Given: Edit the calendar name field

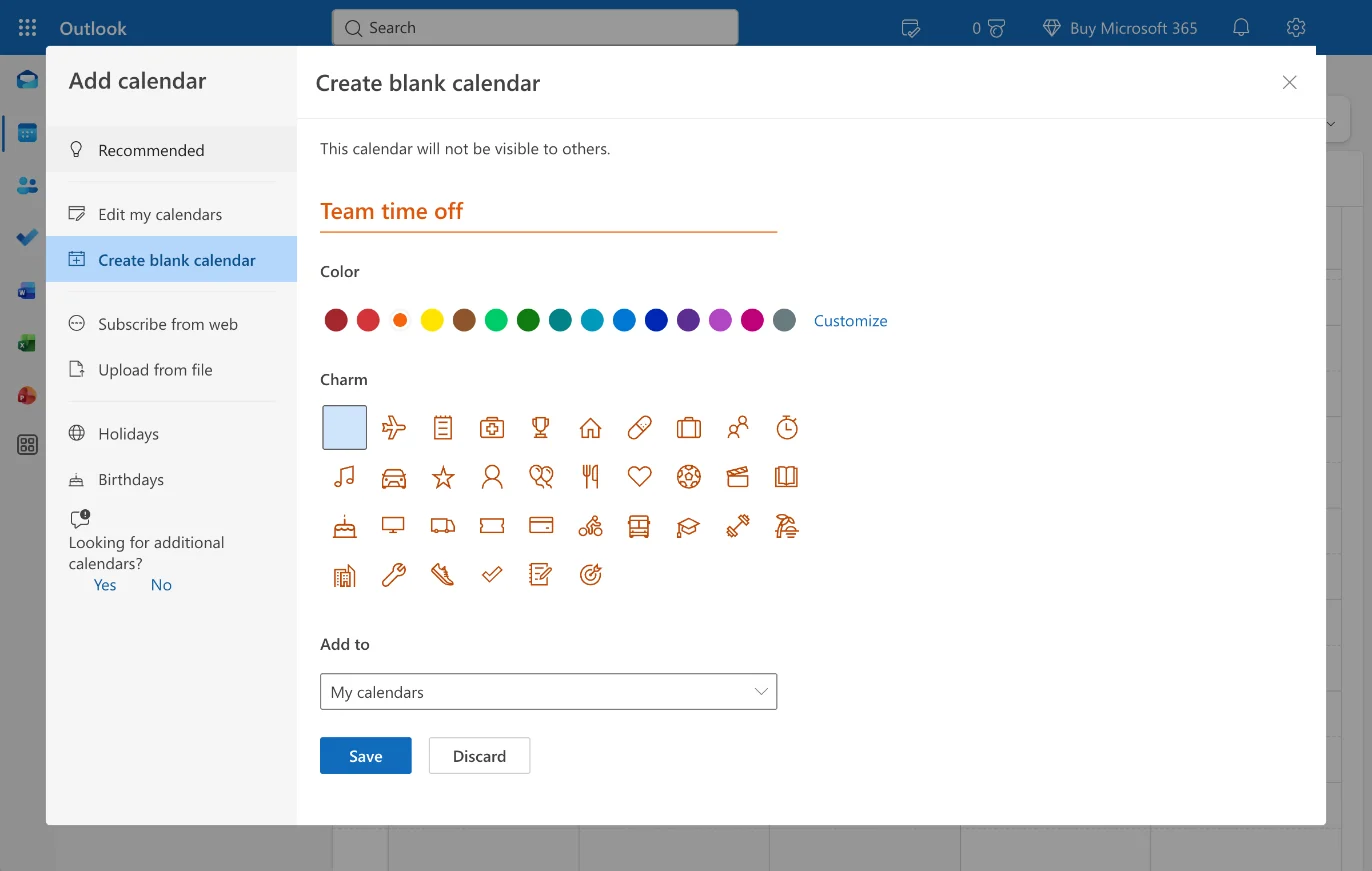Looking at the screenshot, I should [548, 211].
